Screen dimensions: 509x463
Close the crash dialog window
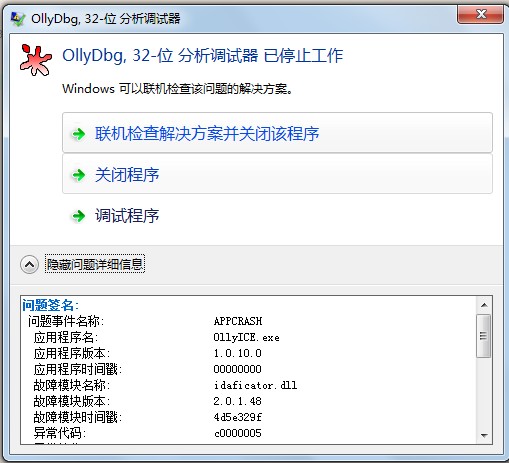480,14
